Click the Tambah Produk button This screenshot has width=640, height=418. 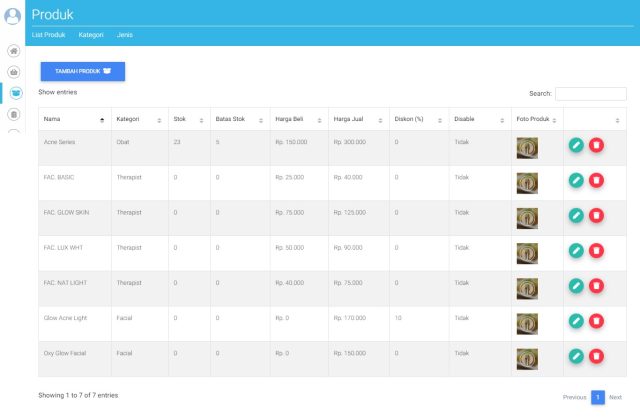(82, 71)
